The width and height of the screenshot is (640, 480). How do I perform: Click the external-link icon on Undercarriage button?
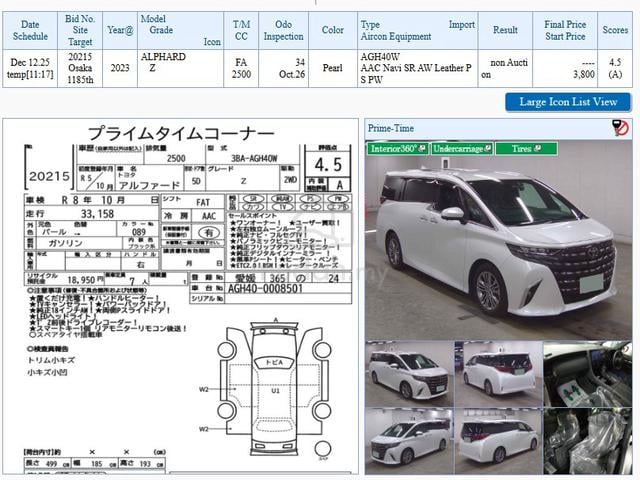[x=487, y=149]
